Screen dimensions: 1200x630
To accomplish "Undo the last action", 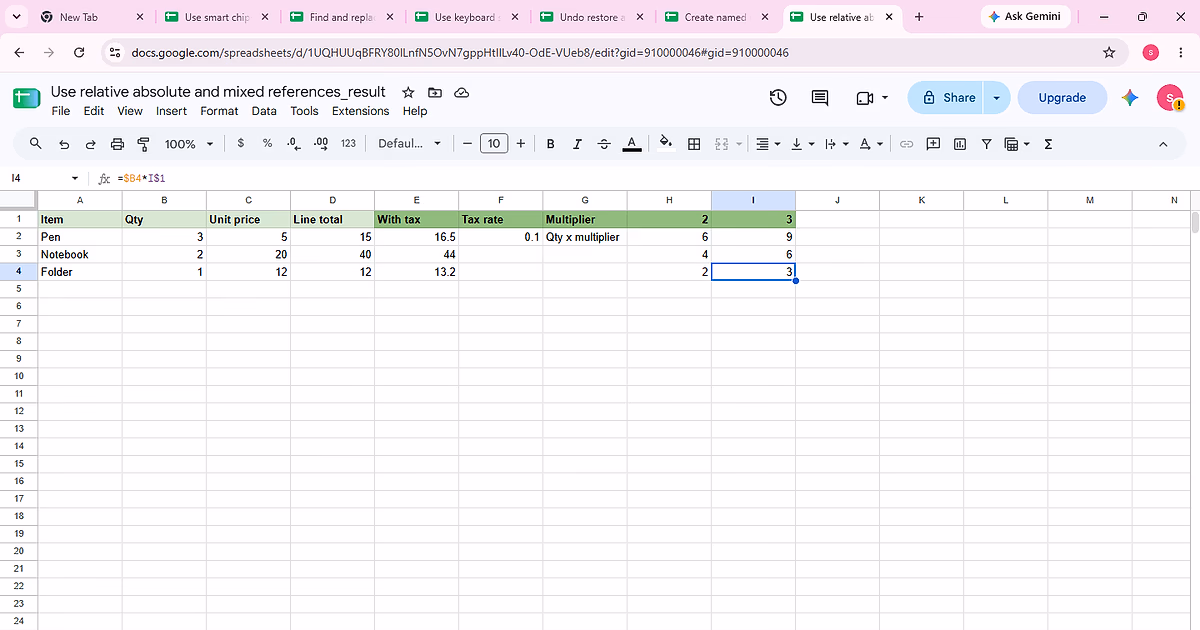I will 64,144.
